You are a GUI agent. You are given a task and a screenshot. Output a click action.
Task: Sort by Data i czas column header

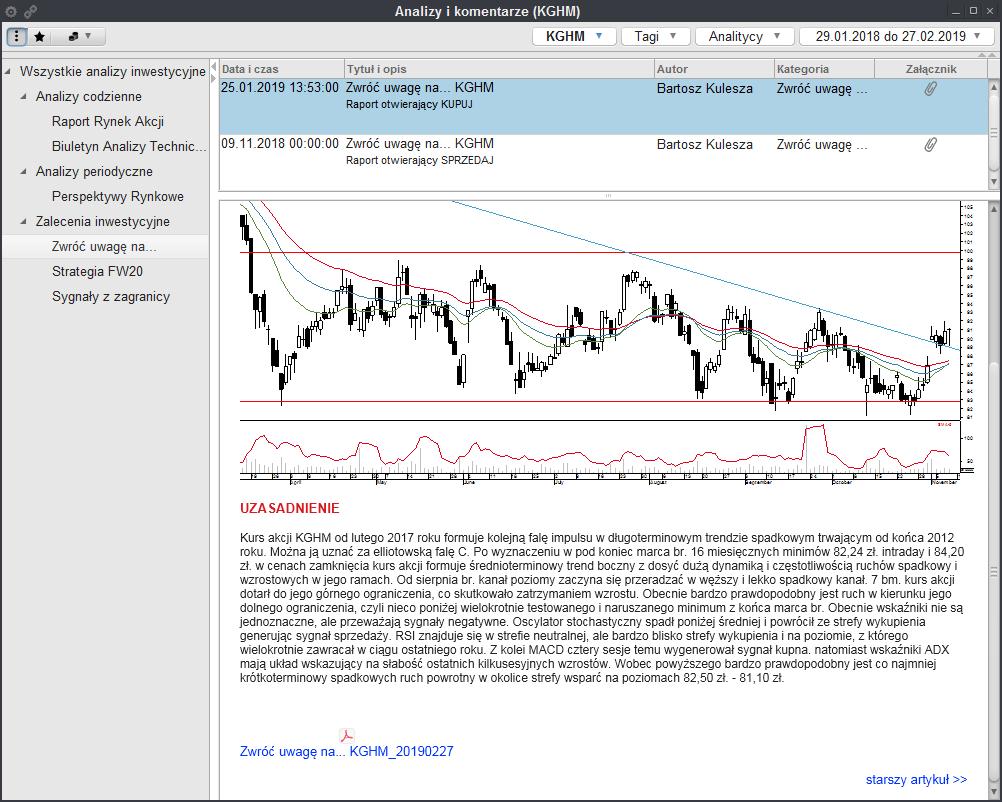tap(281, 68)
